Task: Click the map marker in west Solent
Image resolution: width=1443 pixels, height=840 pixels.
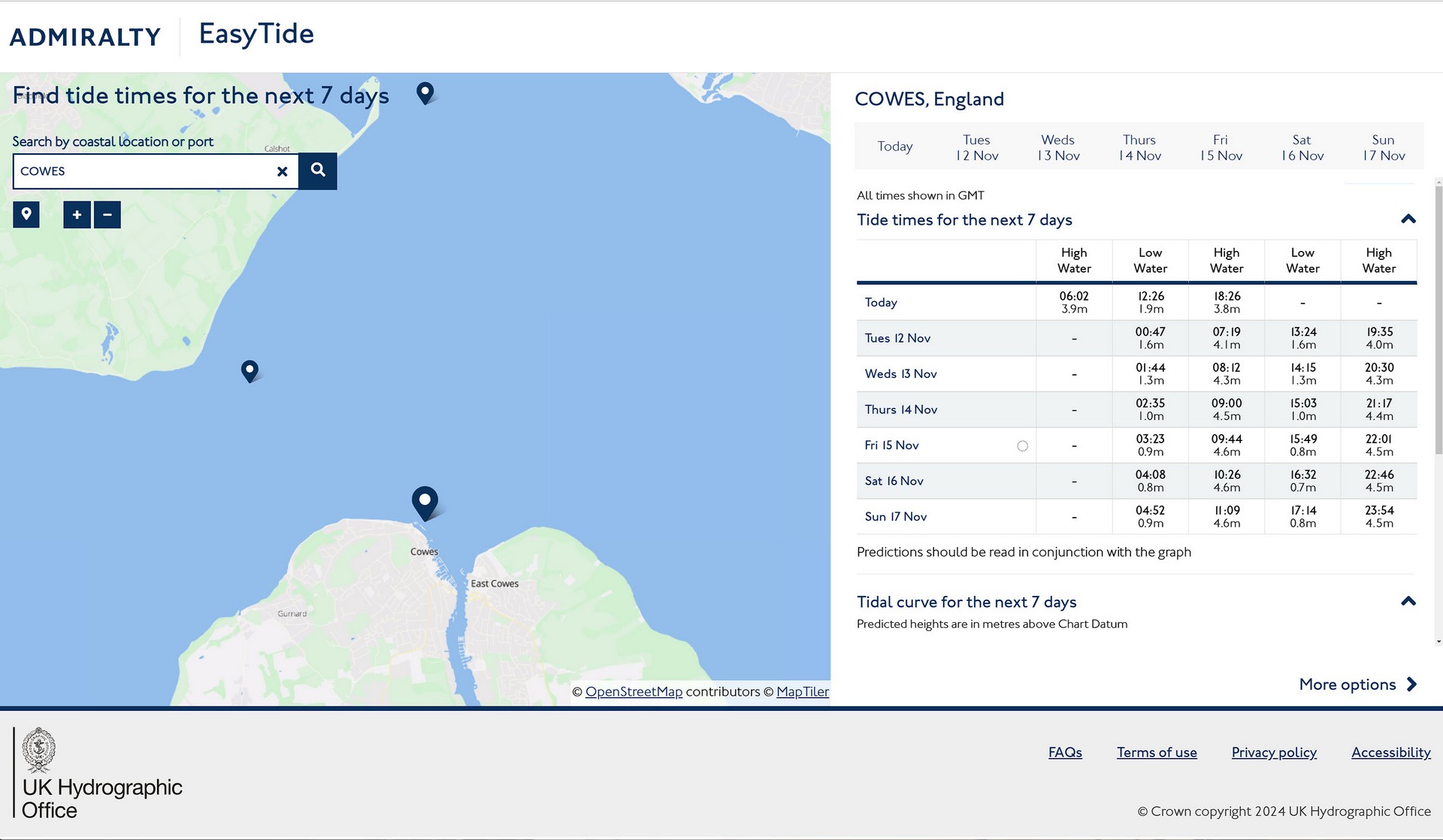Action: click(250, 370)
